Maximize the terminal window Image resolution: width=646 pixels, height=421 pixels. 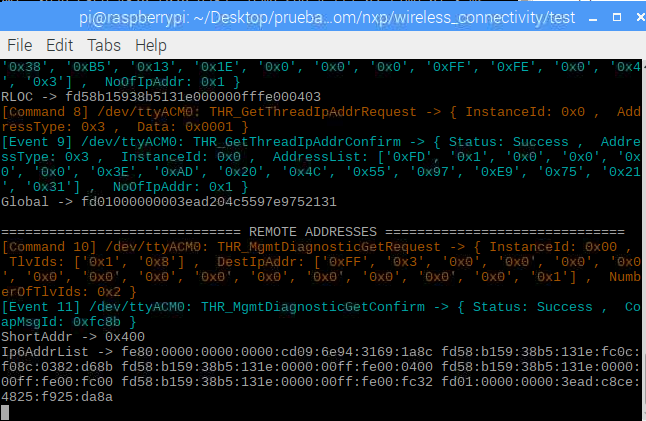click(x=617, y=17)
